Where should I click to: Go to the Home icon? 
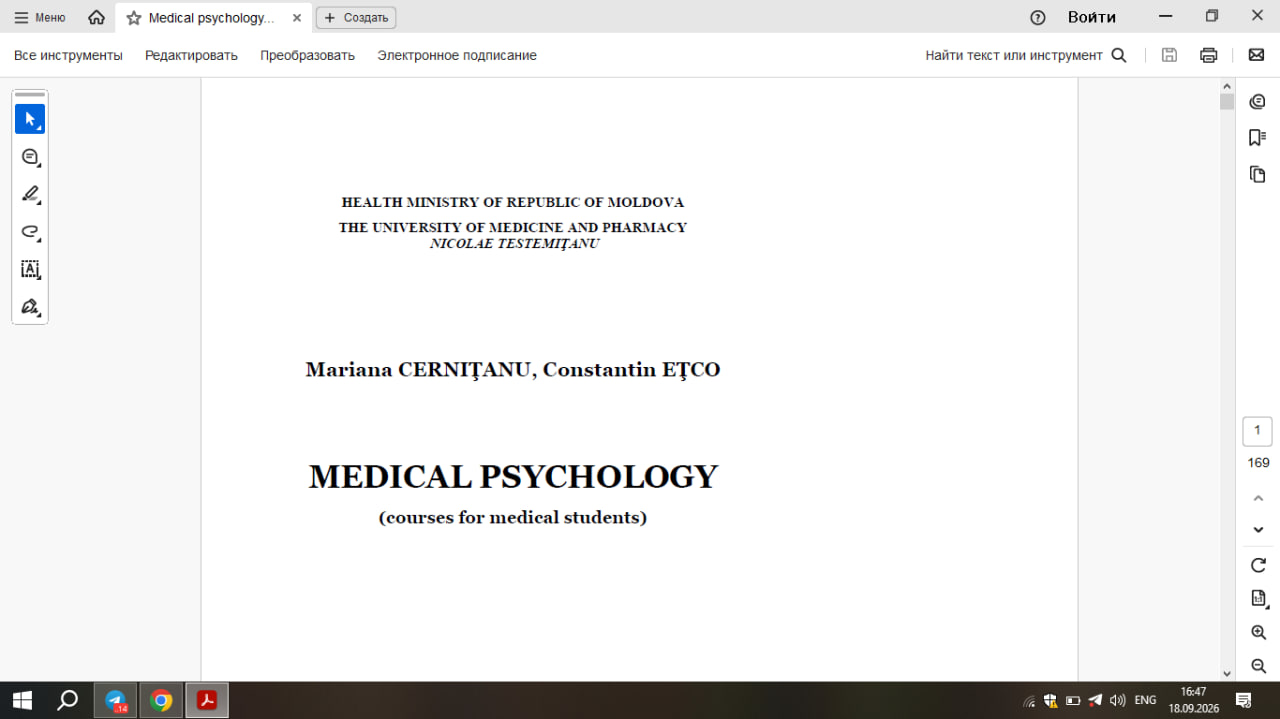[96, 17]
